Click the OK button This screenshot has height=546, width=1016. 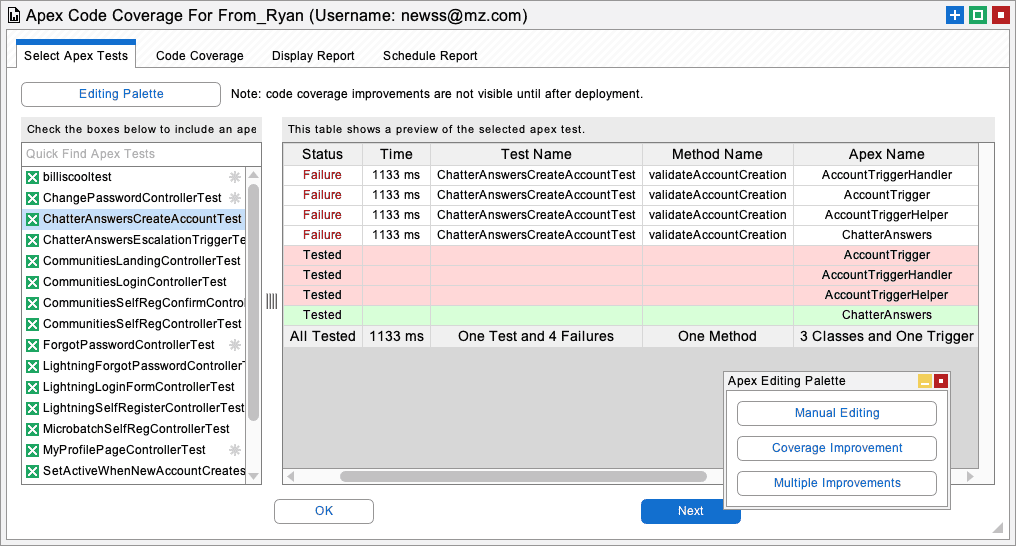click(x=324, y=511)
